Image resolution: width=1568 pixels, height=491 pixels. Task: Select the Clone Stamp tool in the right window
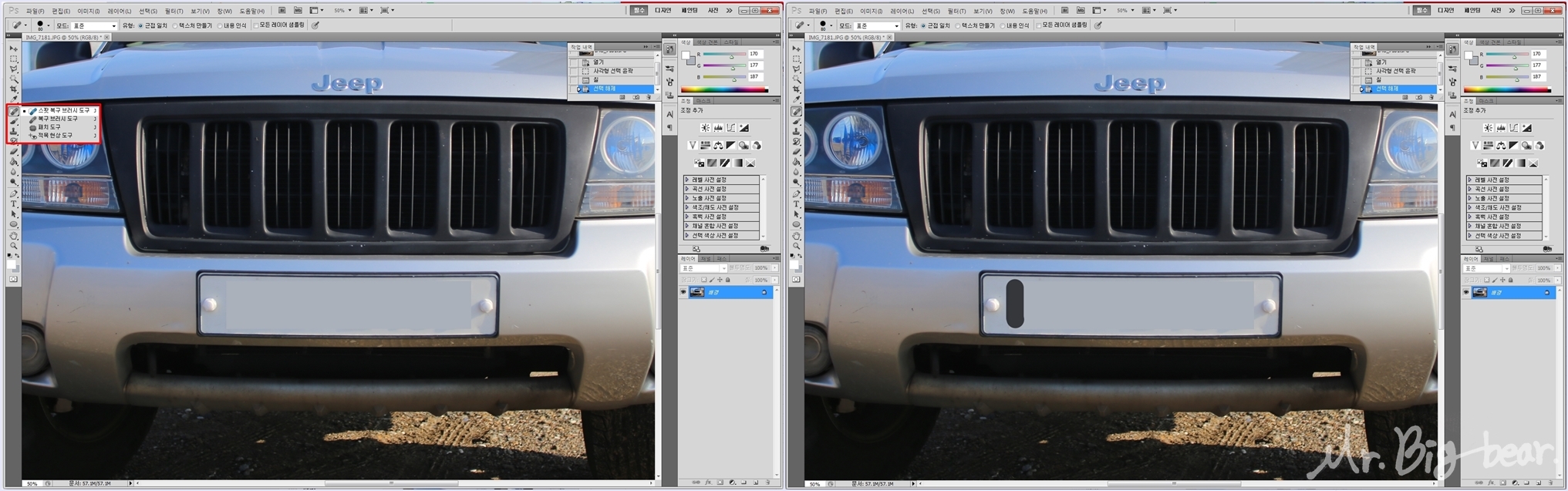coord(797,131)
